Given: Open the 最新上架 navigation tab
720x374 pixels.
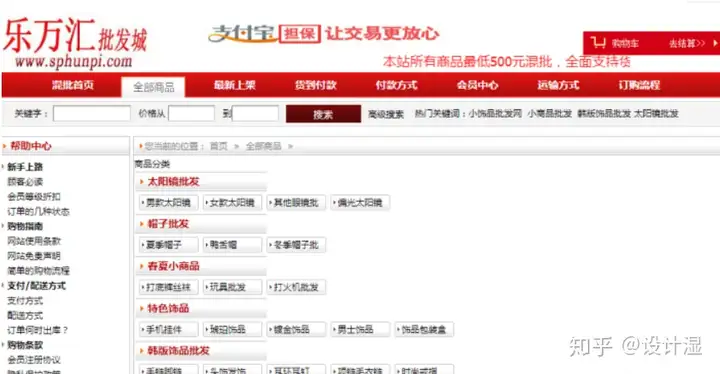Looking at the screenshot, I should coord(234,85).
